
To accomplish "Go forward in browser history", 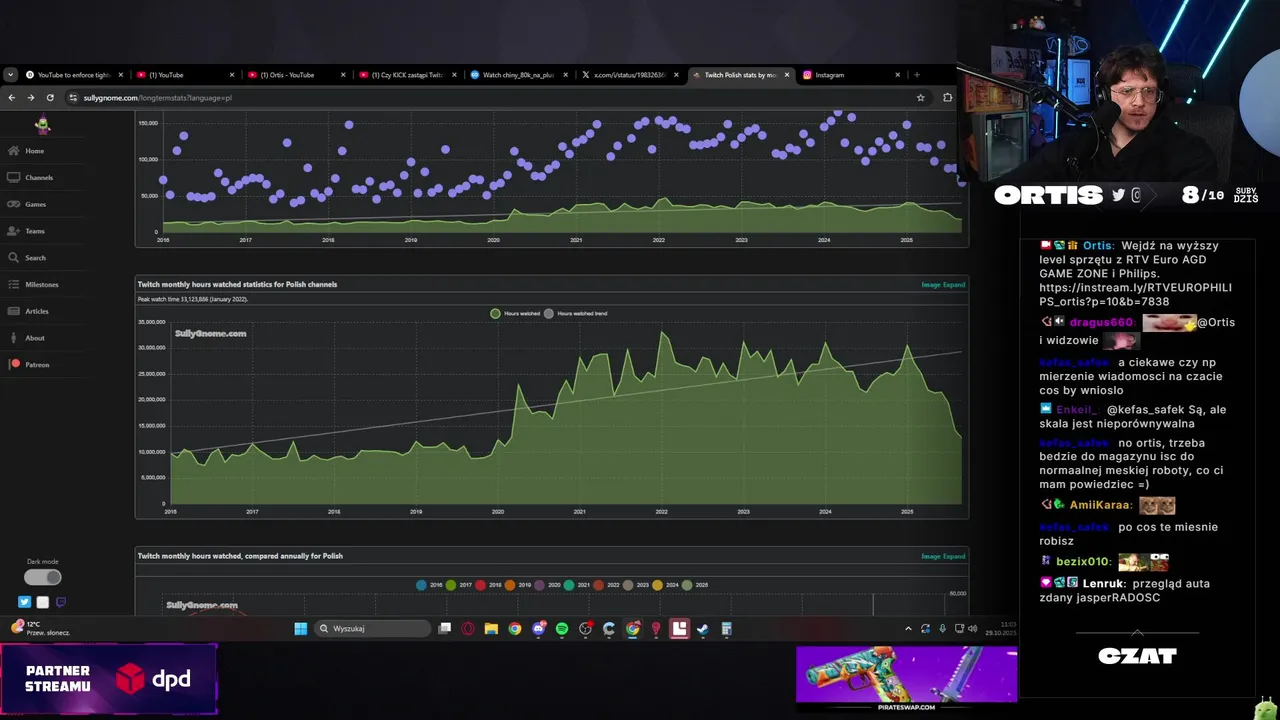I will pyautogui.click(x=31, y=98).
